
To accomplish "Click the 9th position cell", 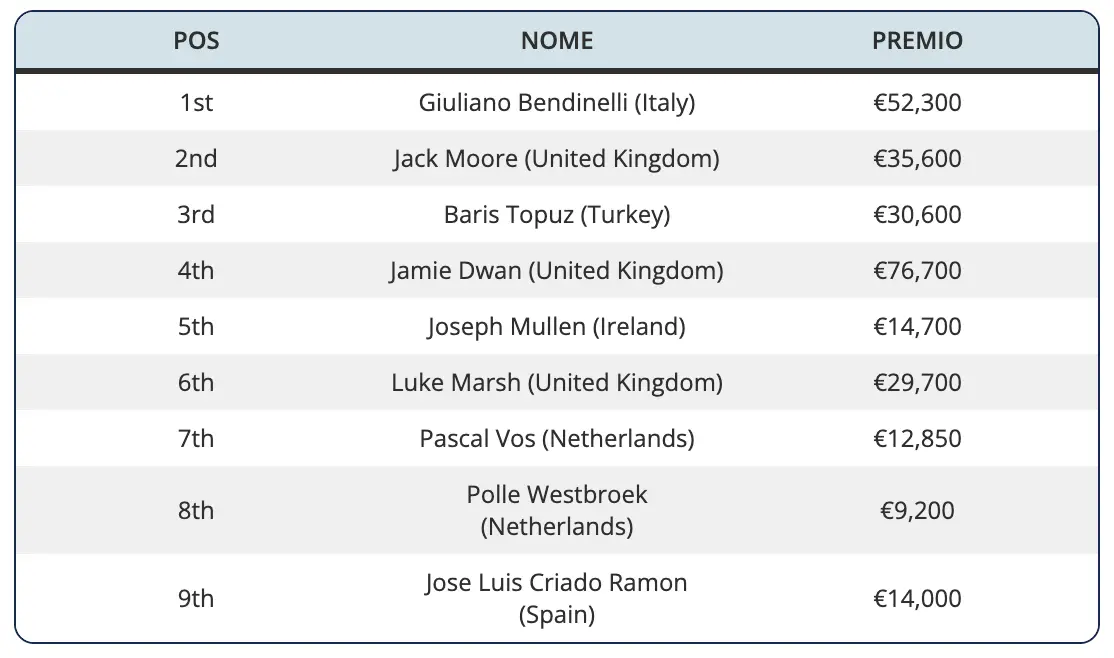I will point(196,598).
